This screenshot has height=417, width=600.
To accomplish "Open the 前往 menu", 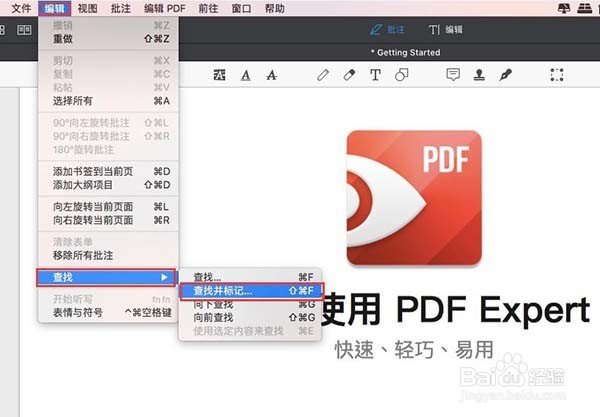I will pyautogui.click(x=209, y=8).
